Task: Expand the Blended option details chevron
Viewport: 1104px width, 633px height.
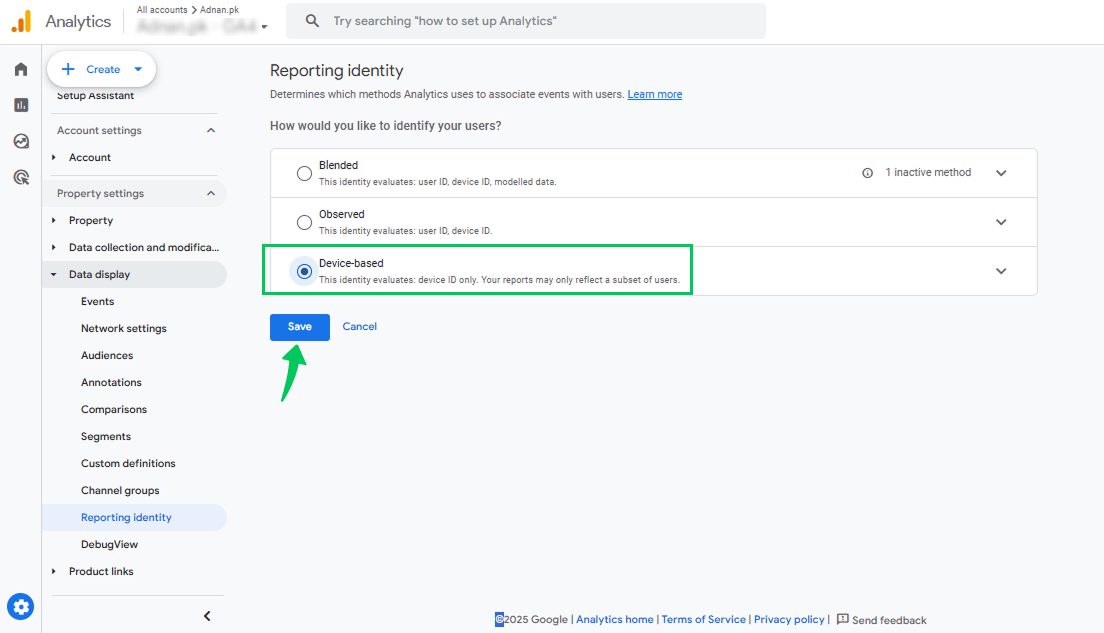Action: pyautogui.click(x=1001, y=173)
